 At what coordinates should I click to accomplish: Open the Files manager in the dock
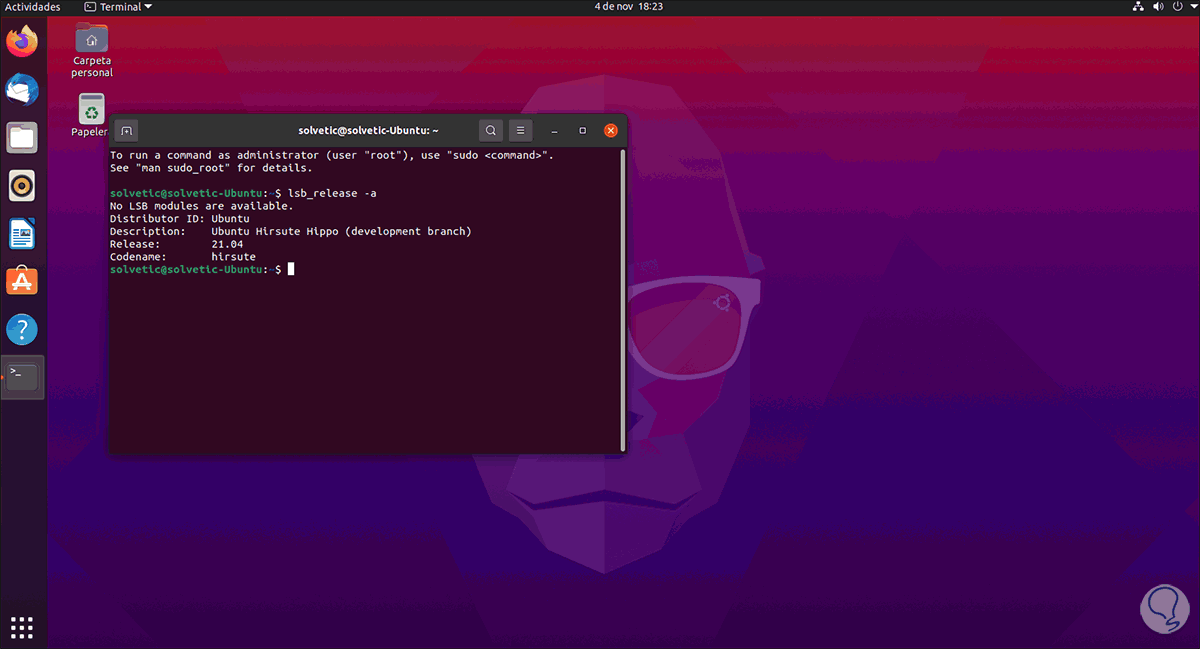pos(22,137)
